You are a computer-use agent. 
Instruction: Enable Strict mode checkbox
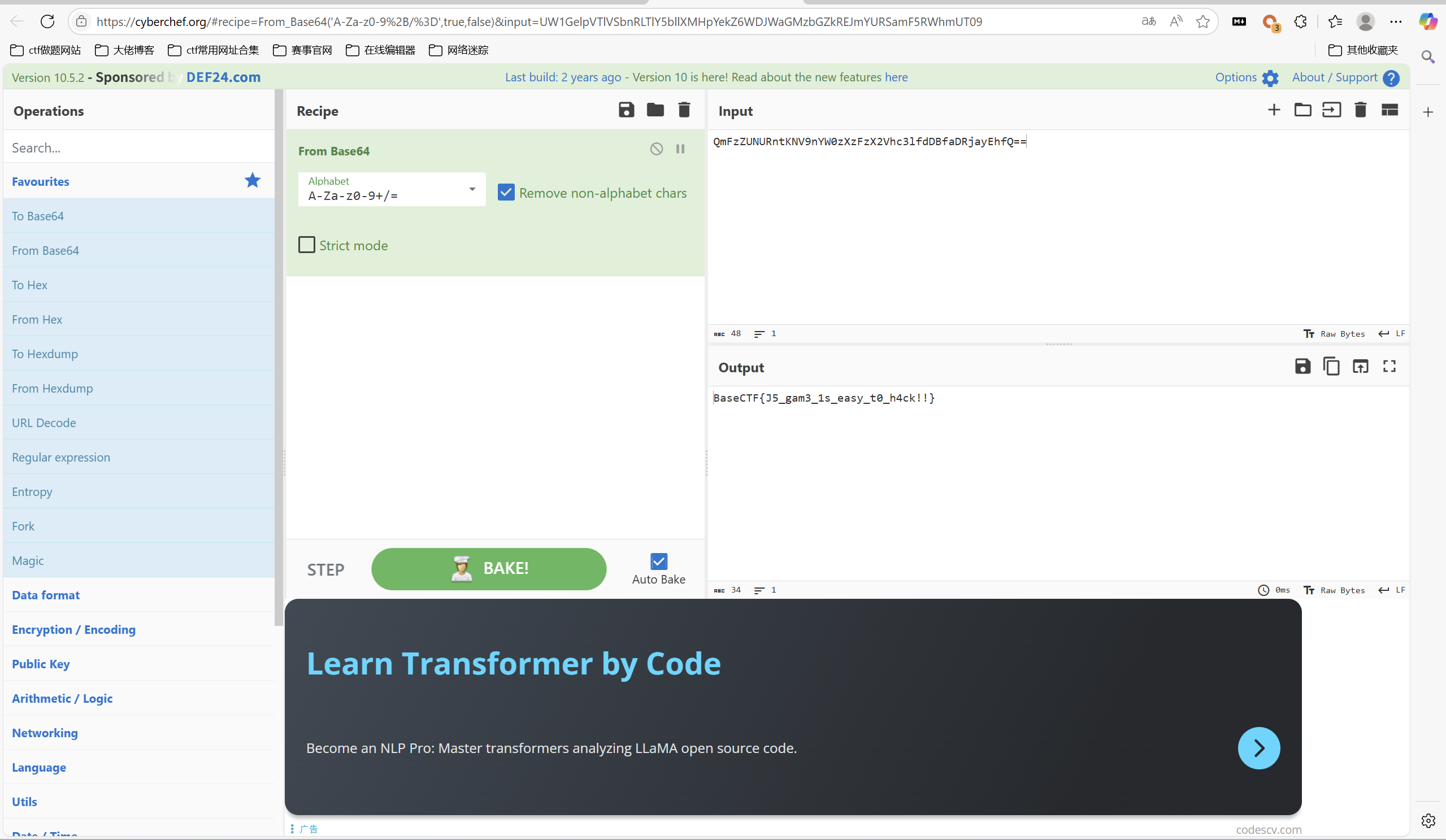point(307,245)
